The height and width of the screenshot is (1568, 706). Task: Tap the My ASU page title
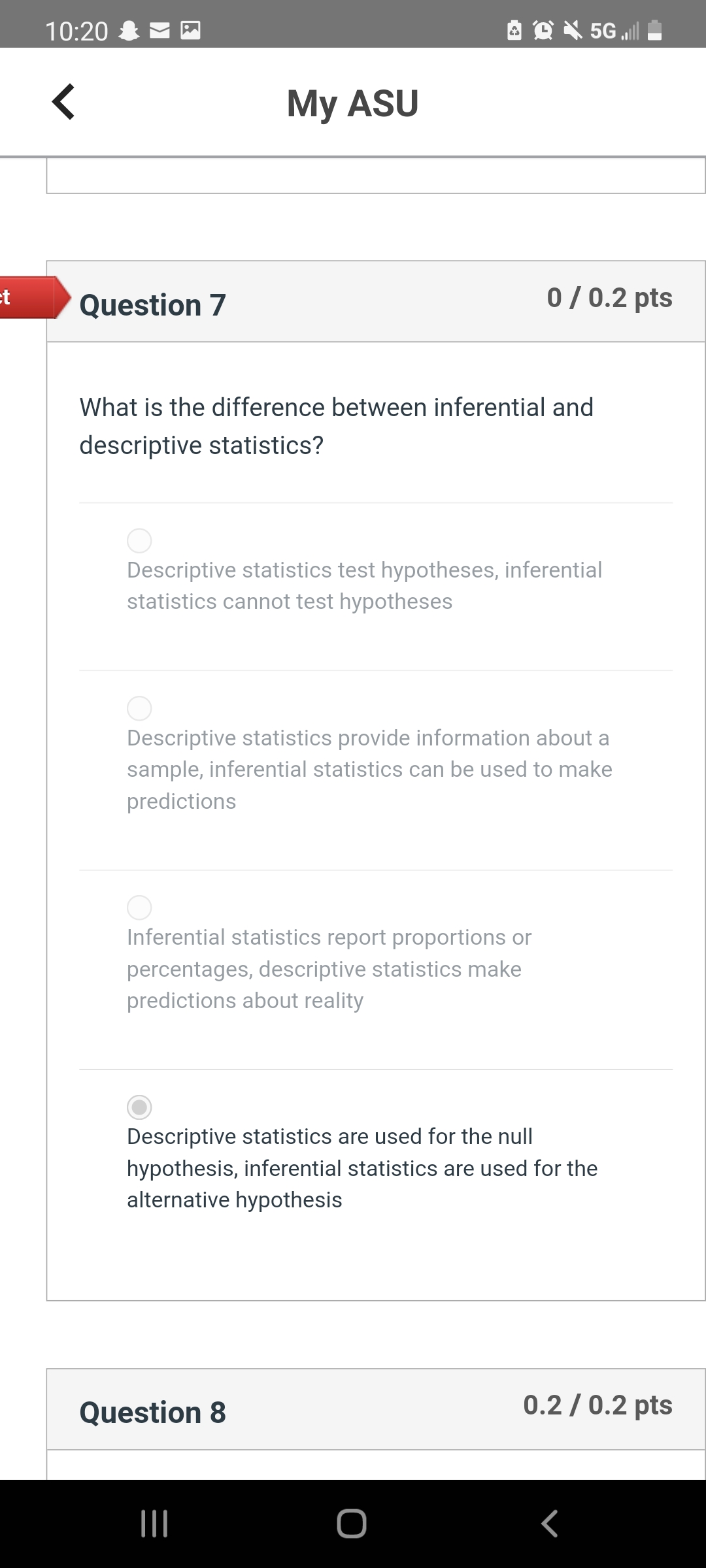[x=353, y=103]
